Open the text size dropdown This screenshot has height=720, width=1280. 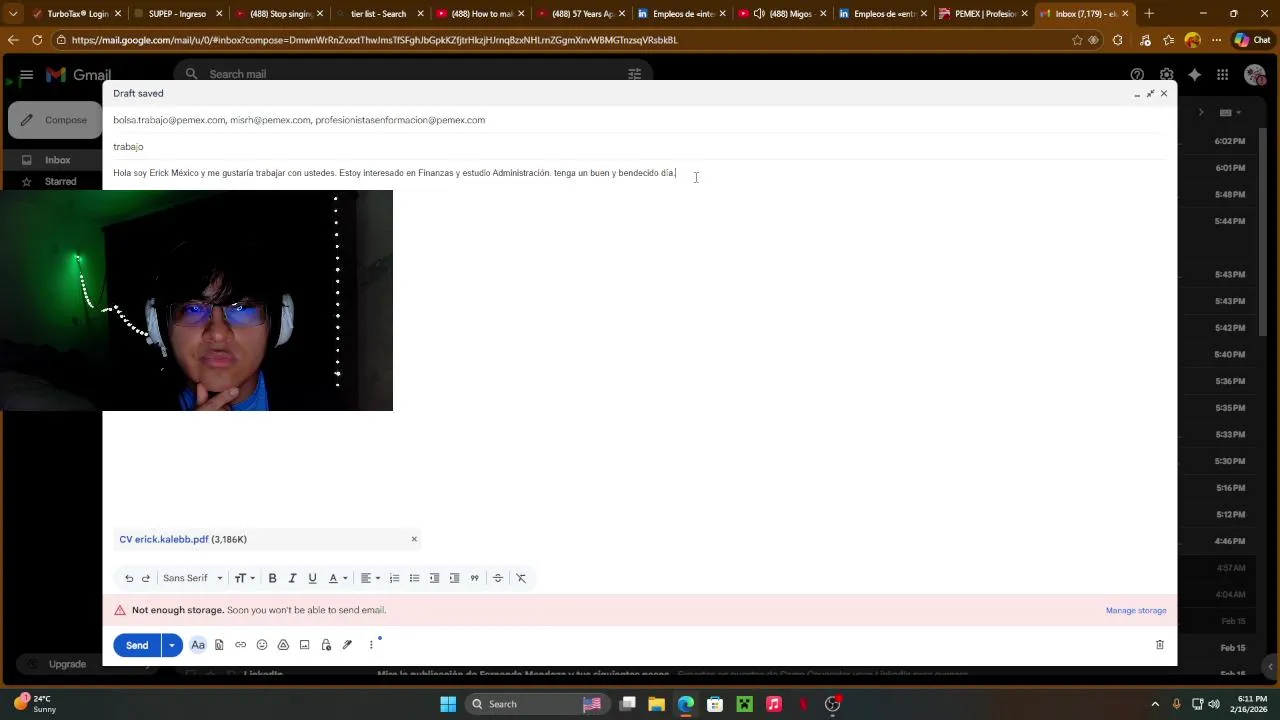pyautogui.click(x=244, y=578)
